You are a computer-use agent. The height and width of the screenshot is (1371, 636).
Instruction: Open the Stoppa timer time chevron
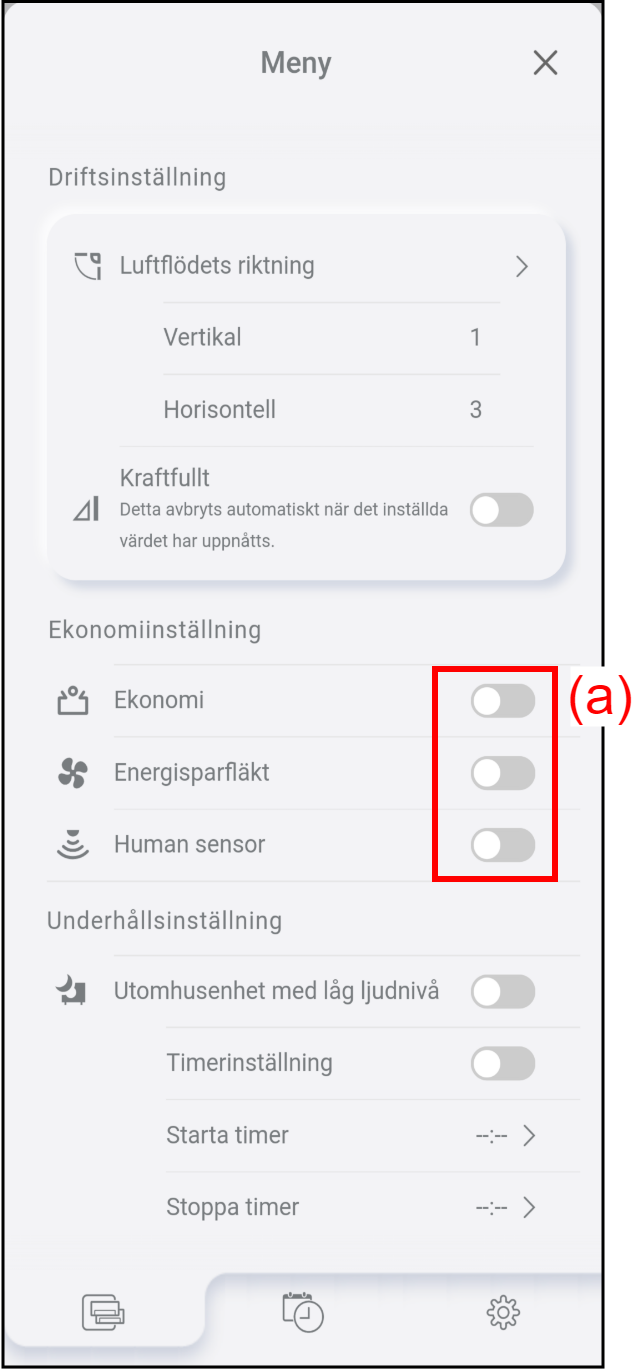pos(529,1207)
